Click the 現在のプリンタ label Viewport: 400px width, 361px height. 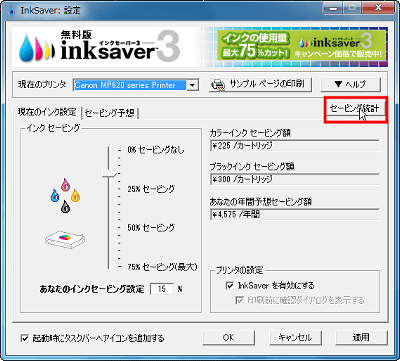coord(42,84)
